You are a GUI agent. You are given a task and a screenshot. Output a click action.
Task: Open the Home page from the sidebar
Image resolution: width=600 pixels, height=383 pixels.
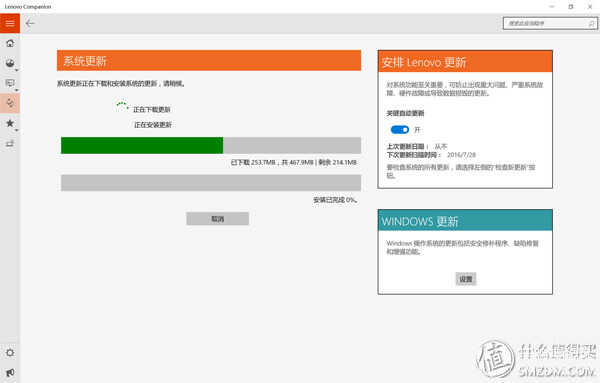pos(10,43)
